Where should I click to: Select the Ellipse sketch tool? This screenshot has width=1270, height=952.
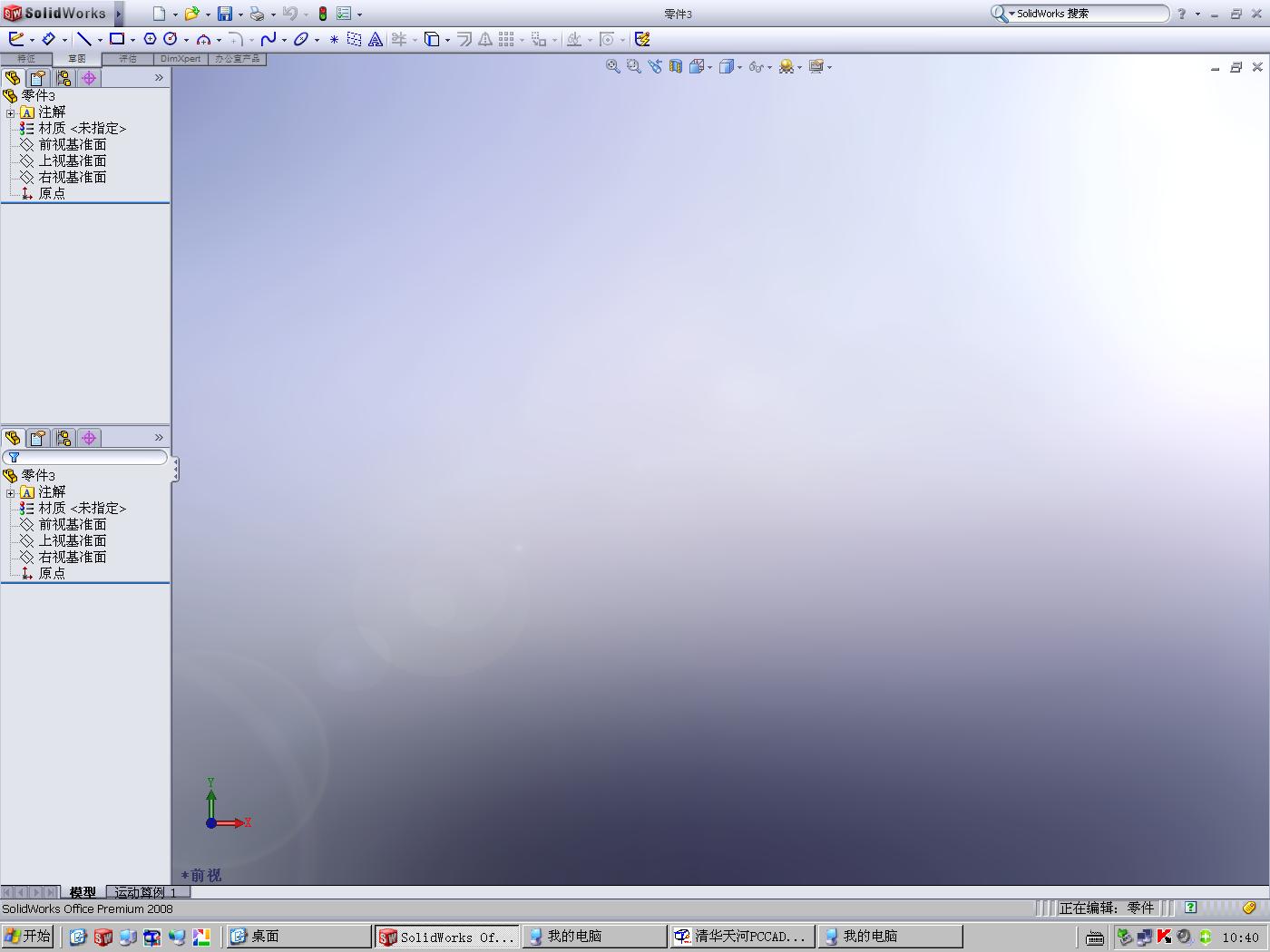301,39
